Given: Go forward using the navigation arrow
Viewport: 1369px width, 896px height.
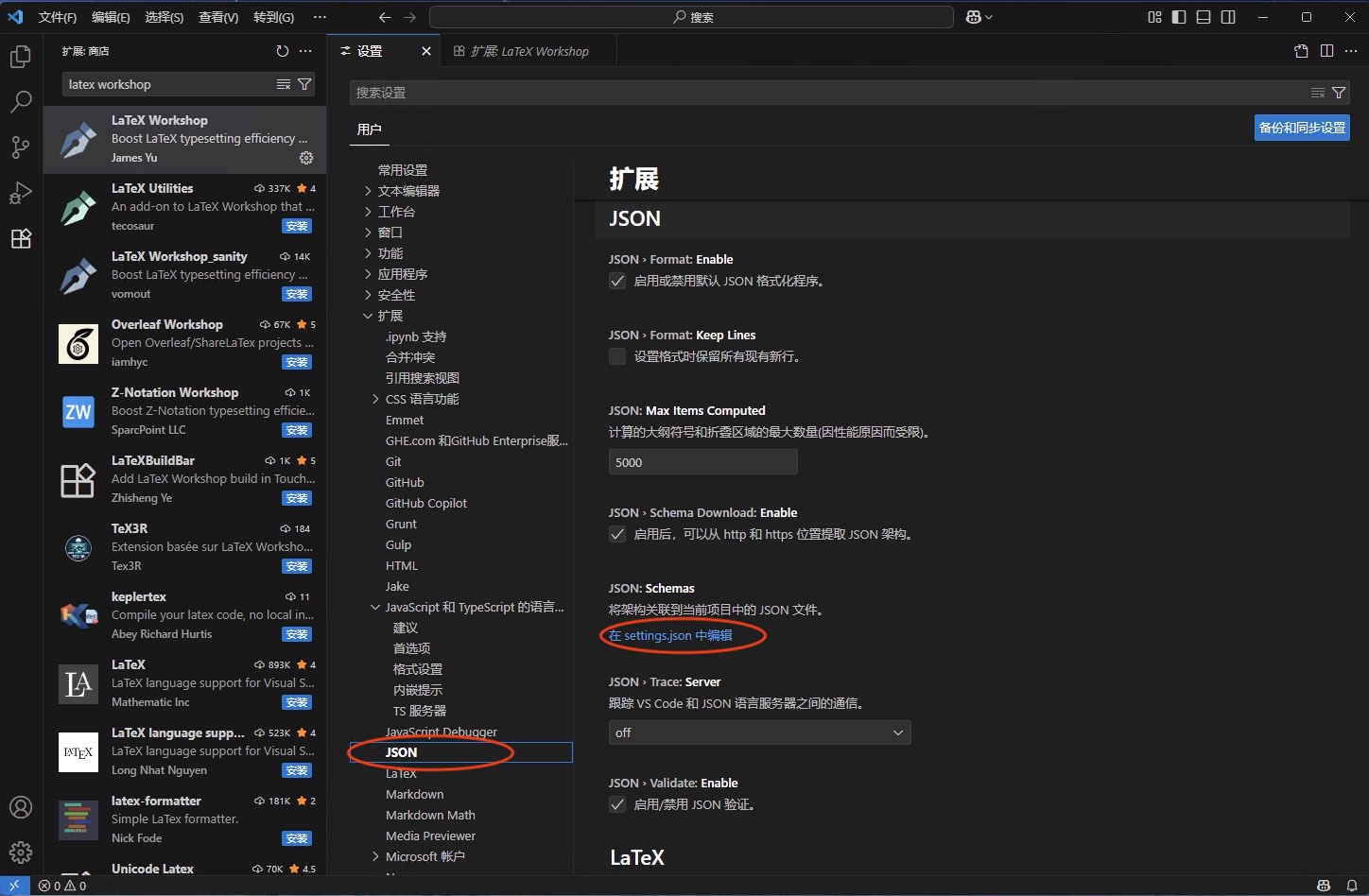Looking at the screenshot, I should 409,17.
